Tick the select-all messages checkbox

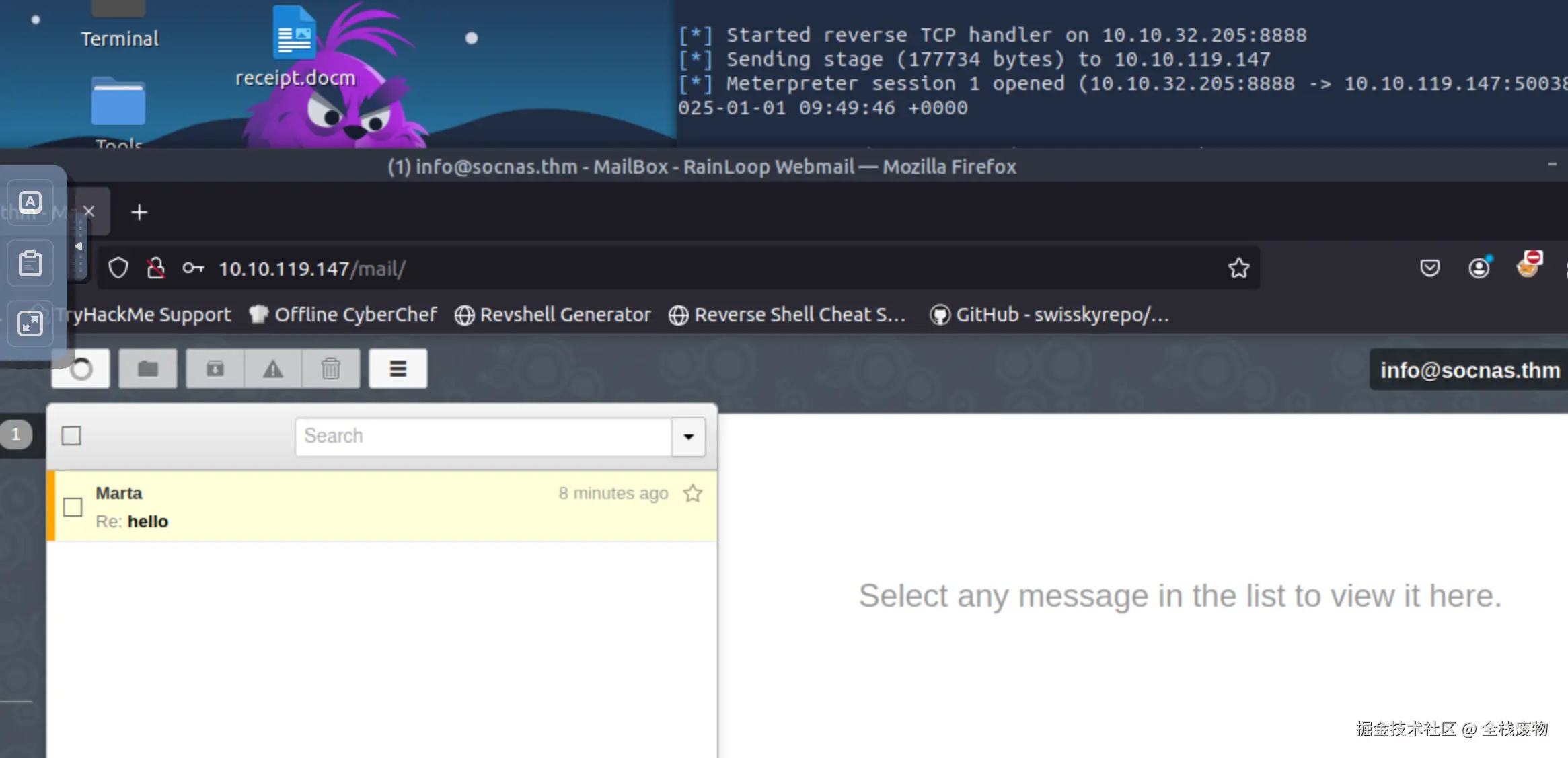pos(71,436)
